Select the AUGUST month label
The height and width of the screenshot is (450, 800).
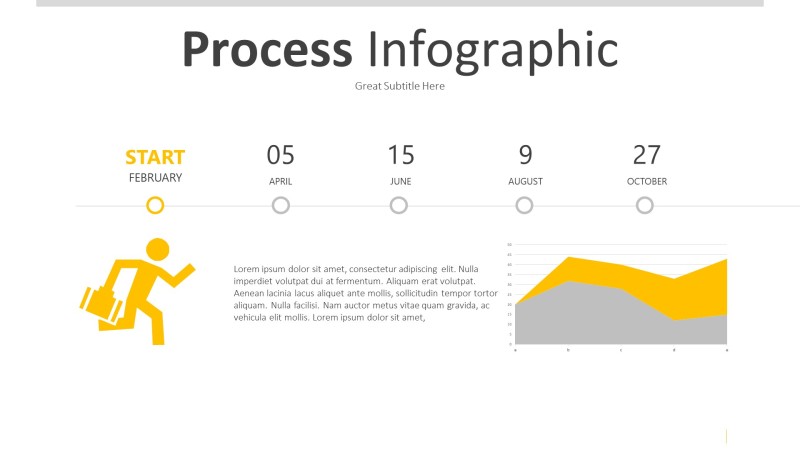tap(525, 182)
